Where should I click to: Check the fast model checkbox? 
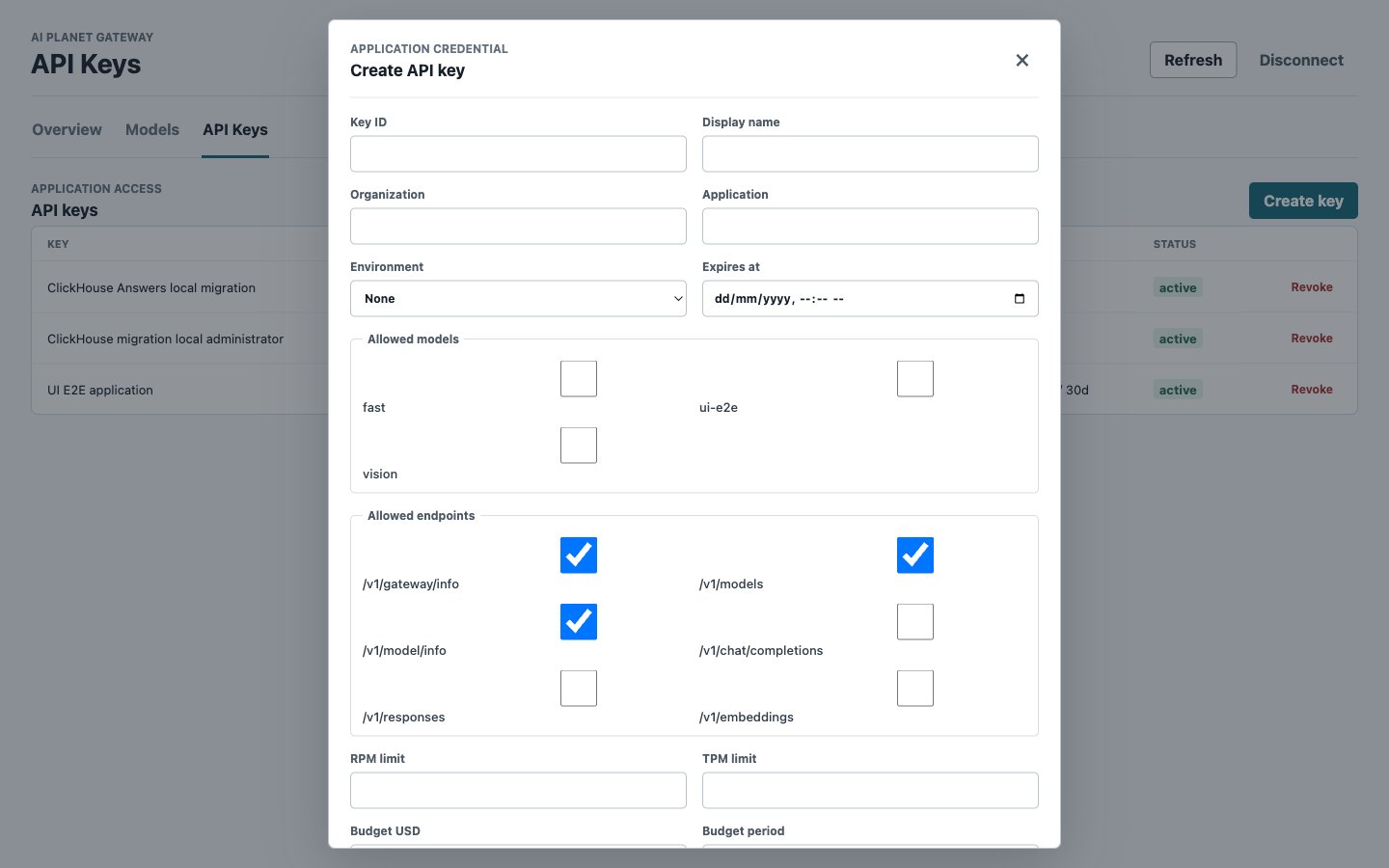click(579, 379)
